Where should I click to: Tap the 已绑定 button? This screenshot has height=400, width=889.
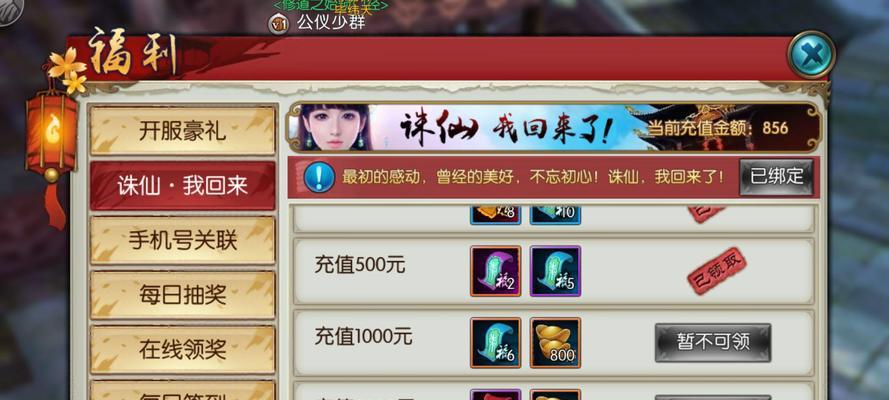click(776, 177)
